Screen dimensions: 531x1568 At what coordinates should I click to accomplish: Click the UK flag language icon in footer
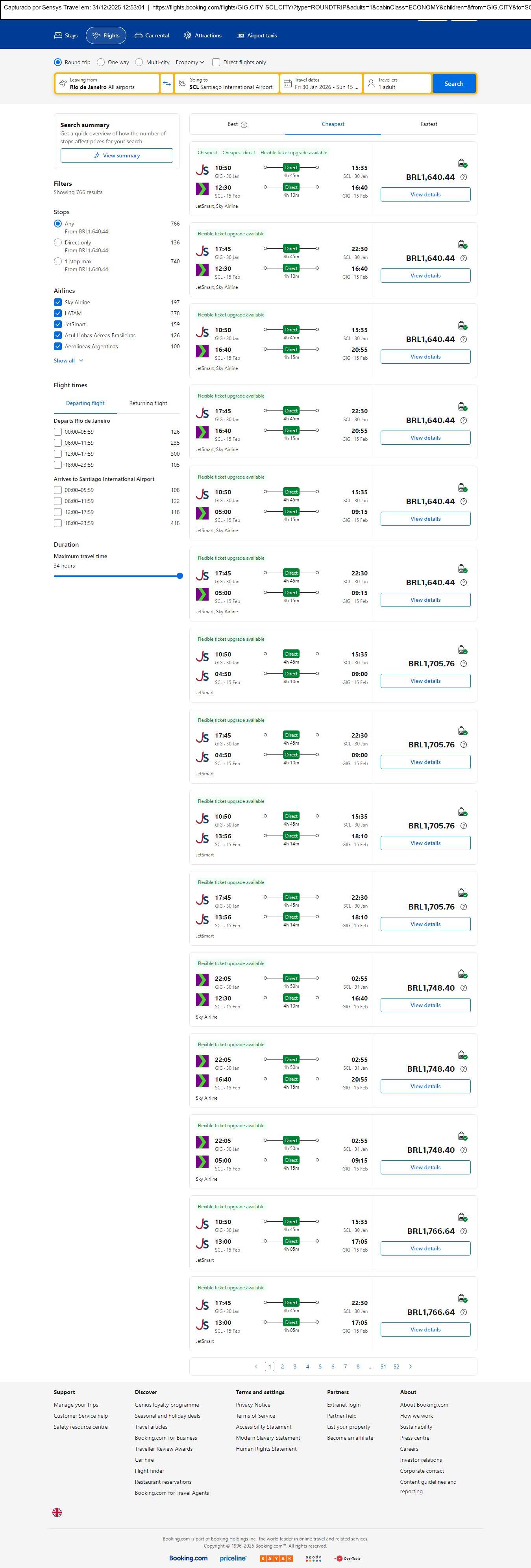(x=57, y=1511)
